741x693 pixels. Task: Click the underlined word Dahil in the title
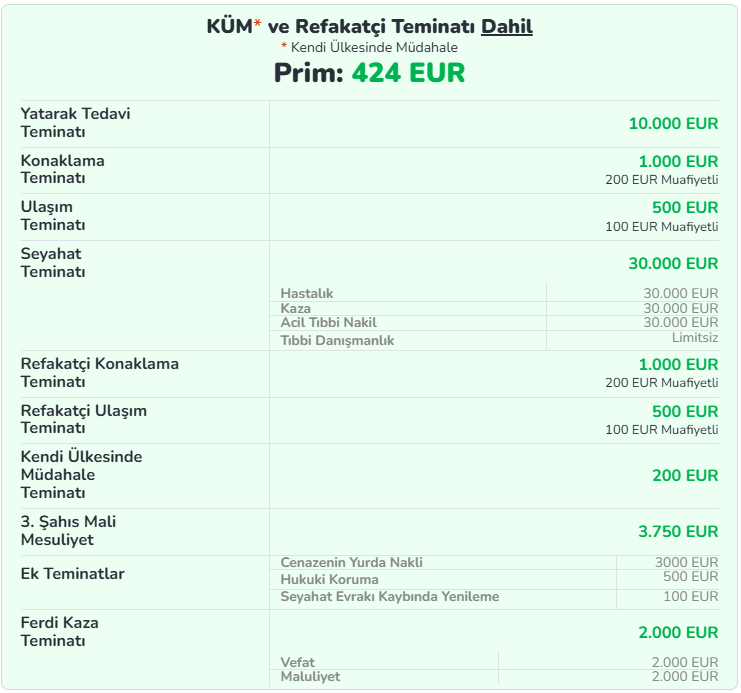(x=506, y=27)
